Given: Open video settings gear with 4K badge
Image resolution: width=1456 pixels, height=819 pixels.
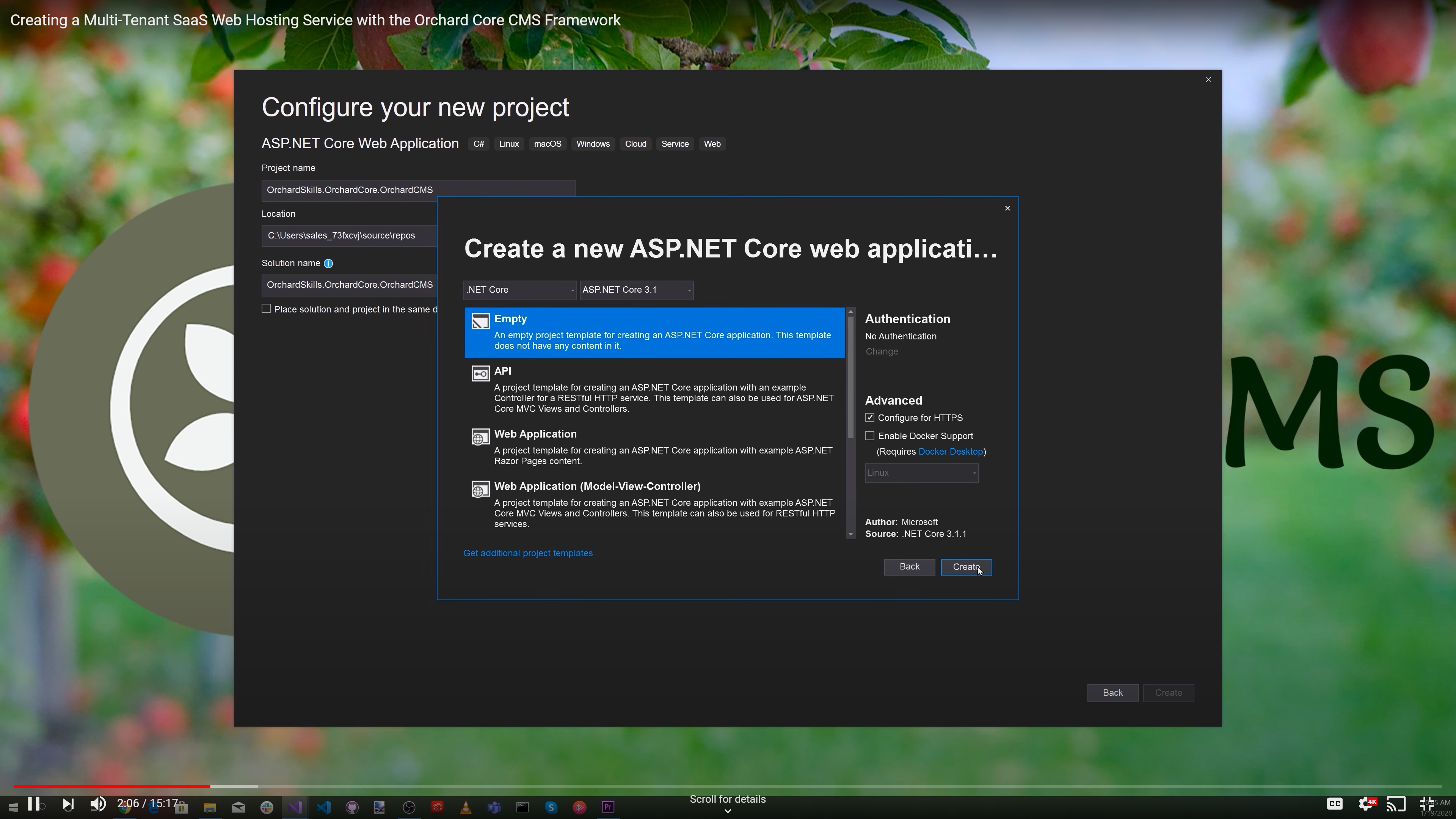Looking at the screenshot, I should 1367,804.
